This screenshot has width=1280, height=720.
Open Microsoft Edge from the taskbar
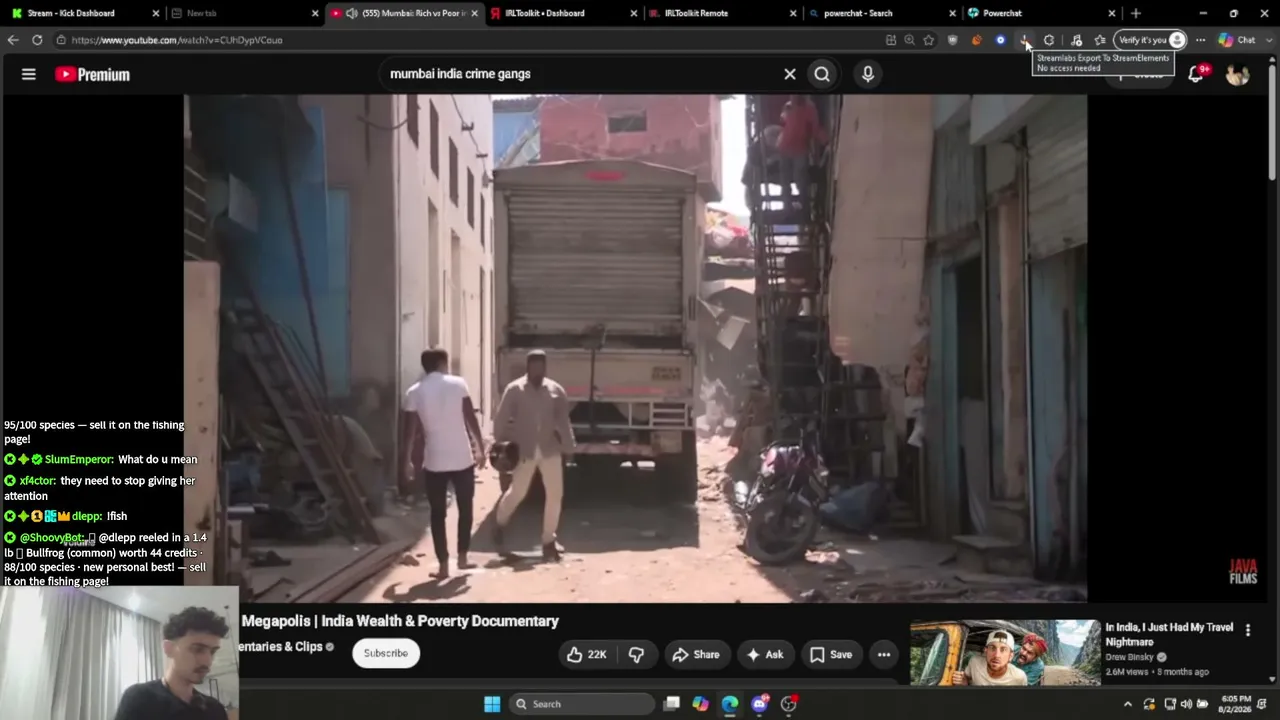[730, 704]
